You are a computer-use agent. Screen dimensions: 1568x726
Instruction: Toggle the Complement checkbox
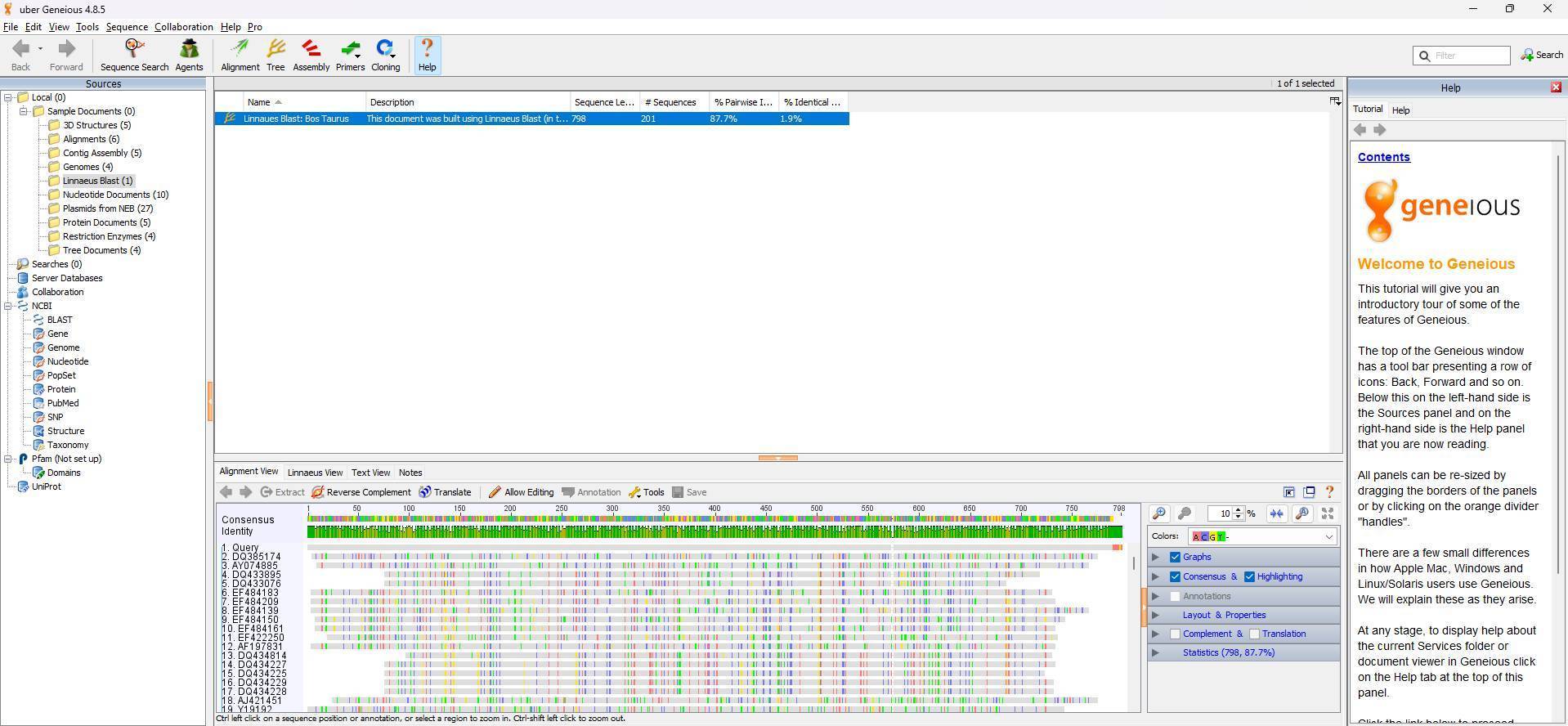(1175, 634)
